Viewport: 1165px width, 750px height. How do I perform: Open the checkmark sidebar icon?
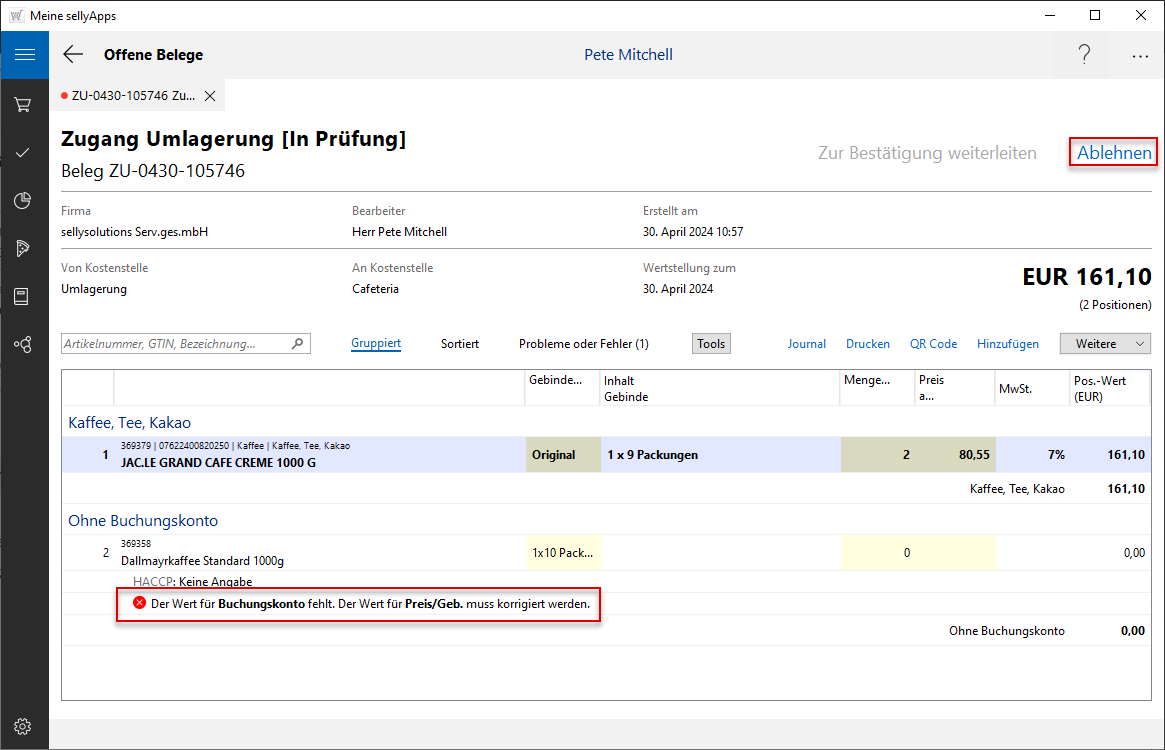pyautogui.click(x=23, y=153)
